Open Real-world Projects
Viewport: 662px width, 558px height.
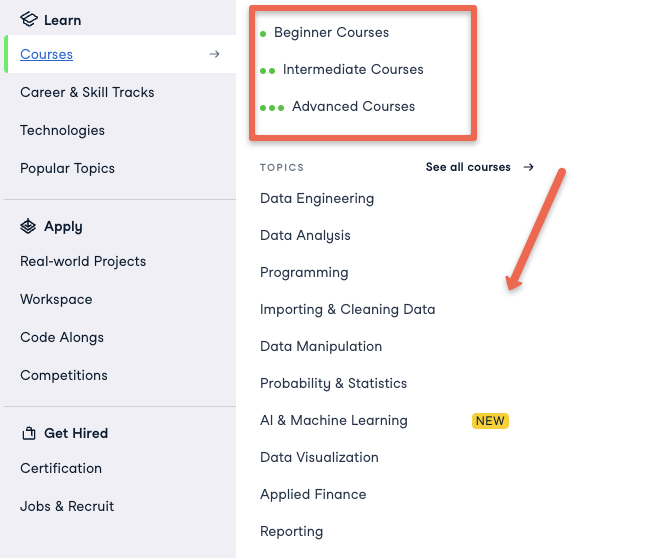(83, 261)
